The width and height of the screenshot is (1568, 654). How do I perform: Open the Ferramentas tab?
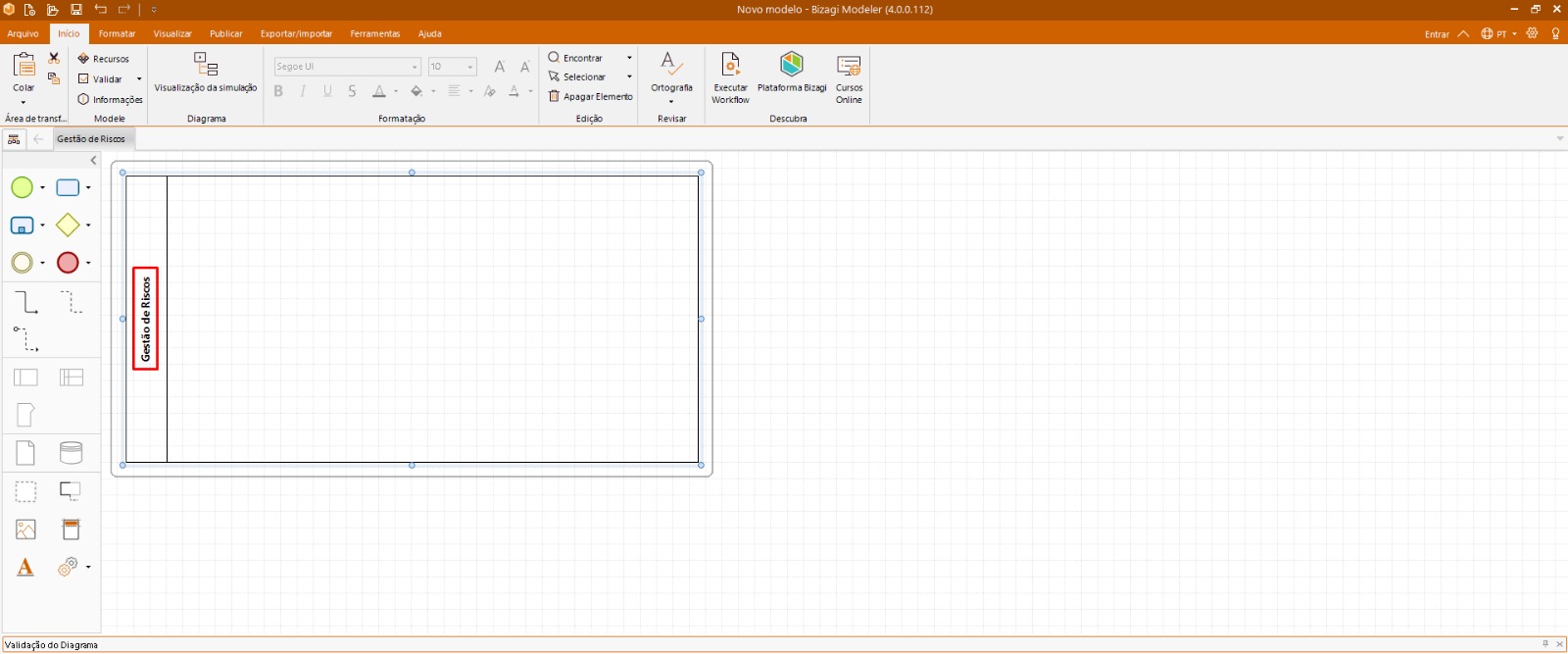375,33
